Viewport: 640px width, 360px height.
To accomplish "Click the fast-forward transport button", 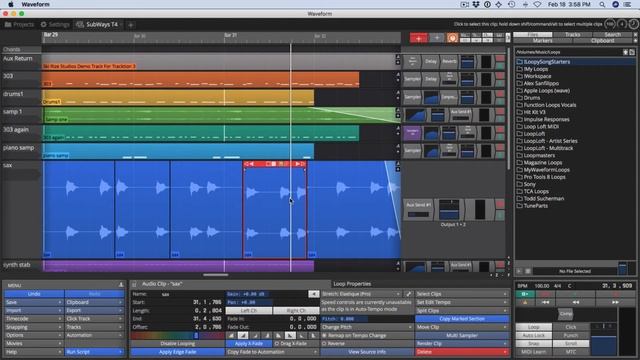I will pyautogui.click(x=615, y=302).
